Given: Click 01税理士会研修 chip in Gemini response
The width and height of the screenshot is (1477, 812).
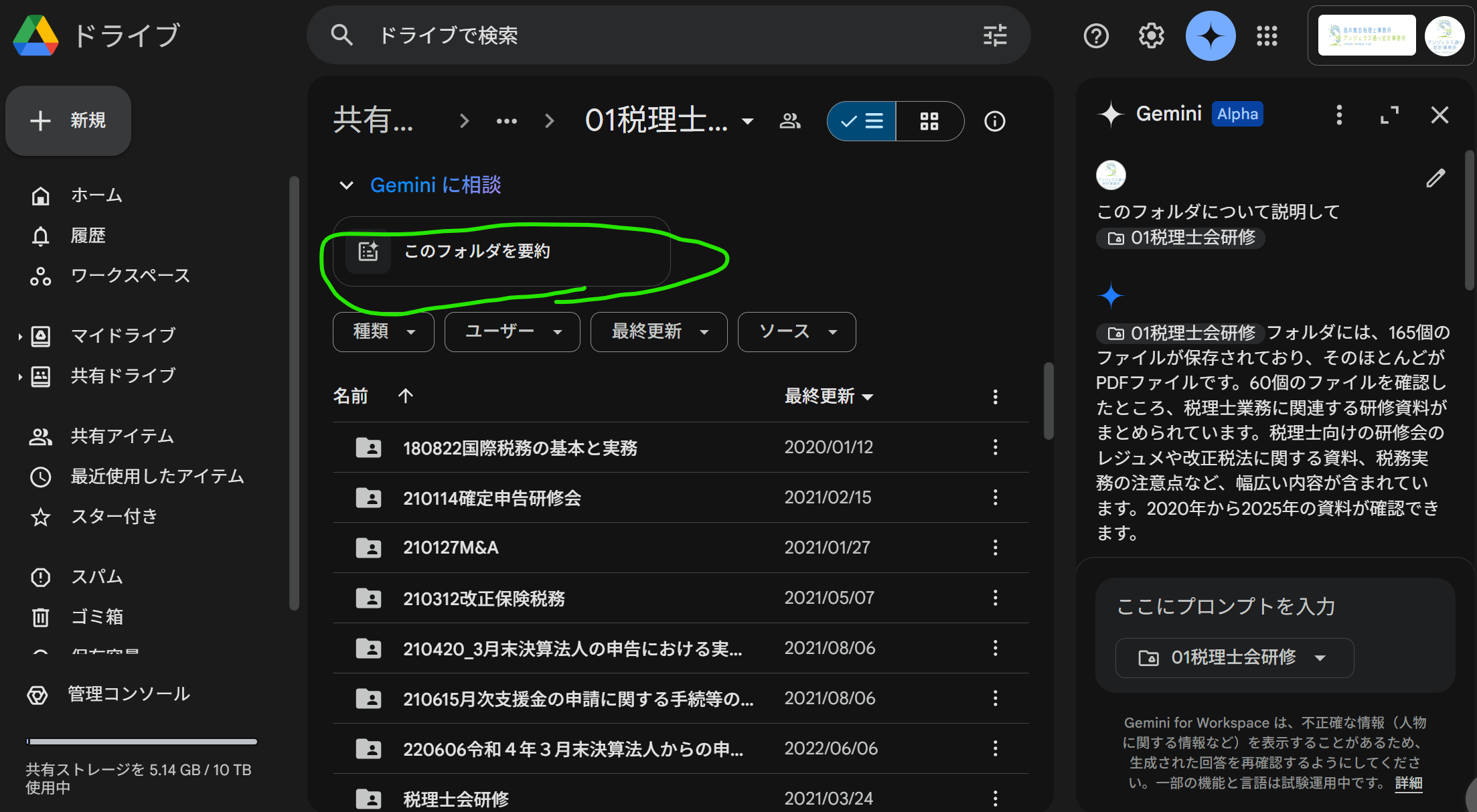Looking at the screenshot, I should (1181, 333).
